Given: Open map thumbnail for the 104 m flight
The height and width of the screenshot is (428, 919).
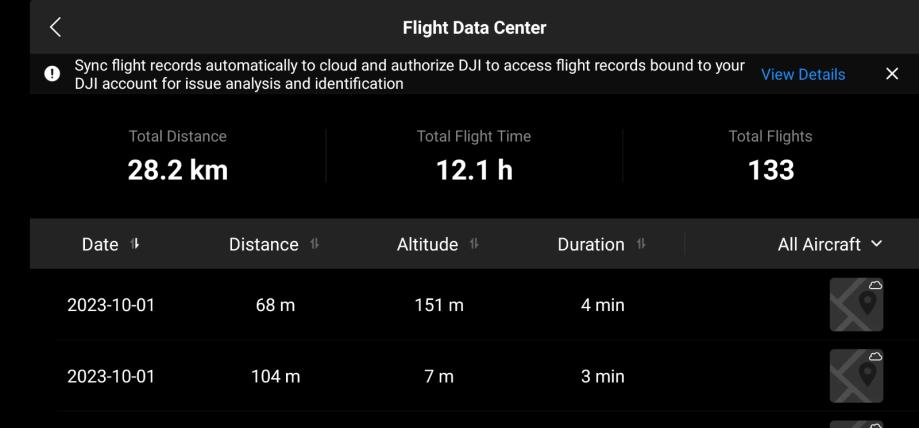Looking at the screenshot, I should coord(856,377).
